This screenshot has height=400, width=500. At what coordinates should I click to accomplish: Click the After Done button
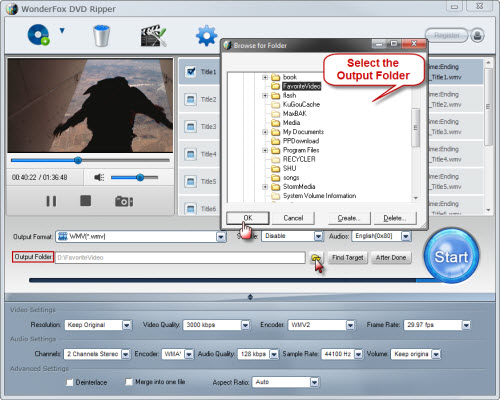(x=391, y=257)
